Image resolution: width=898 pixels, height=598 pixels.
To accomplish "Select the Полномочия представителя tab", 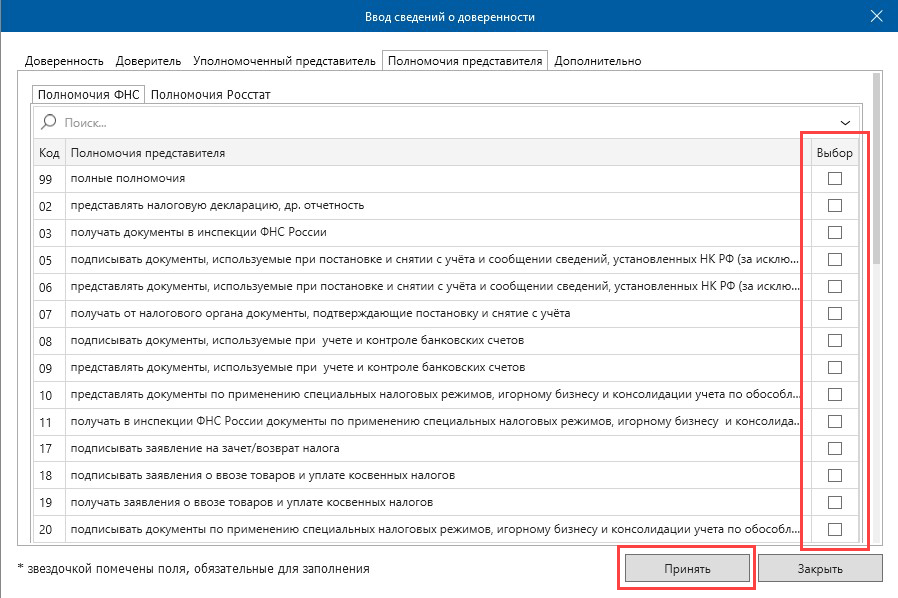I will coord(464,61).
